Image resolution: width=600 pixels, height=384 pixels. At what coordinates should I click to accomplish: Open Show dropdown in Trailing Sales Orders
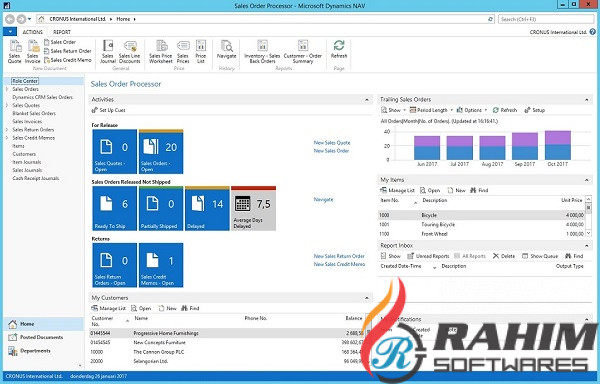coord(393,110)
